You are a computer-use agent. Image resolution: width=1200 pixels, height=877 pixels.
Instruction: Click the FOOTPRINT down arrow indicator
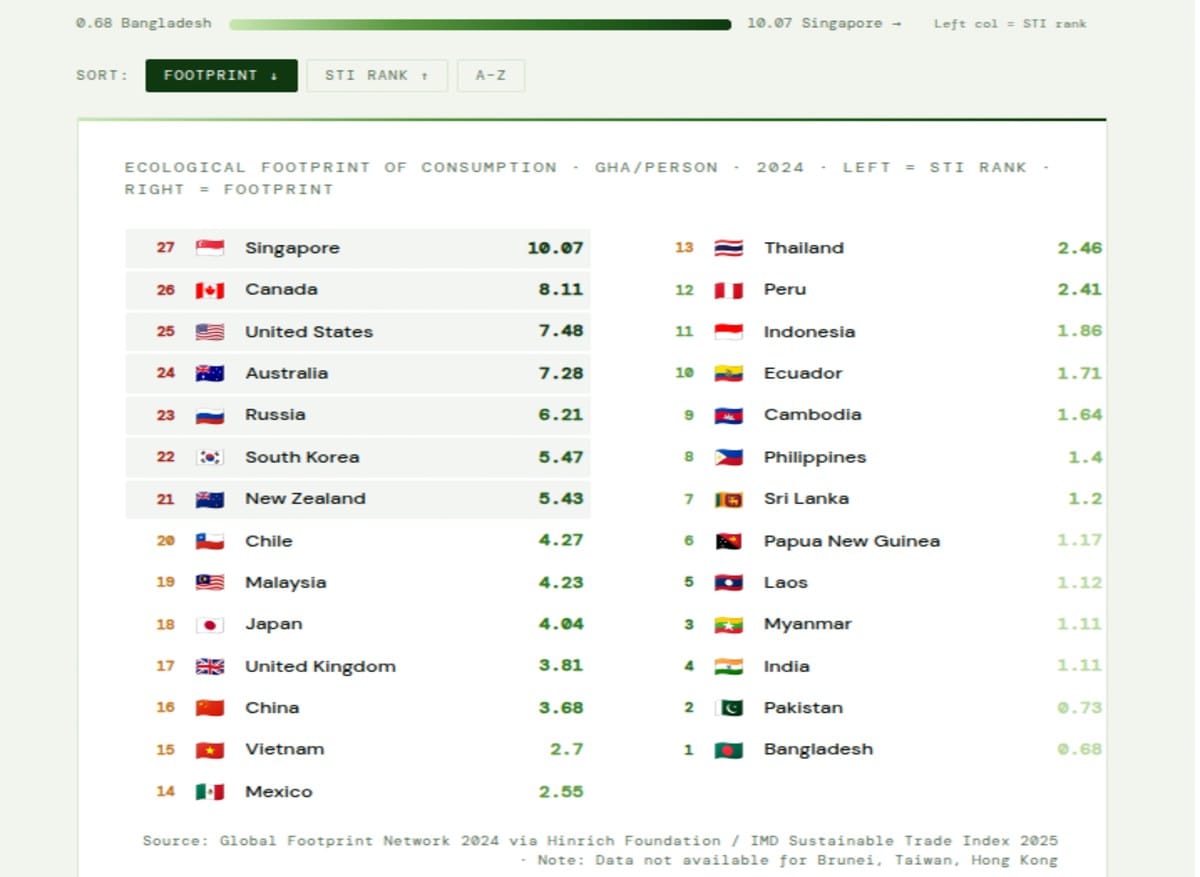[272, 75]
